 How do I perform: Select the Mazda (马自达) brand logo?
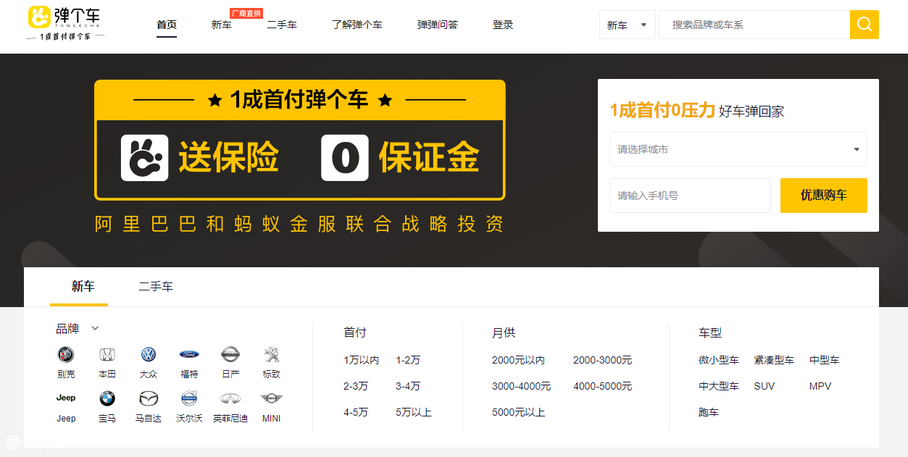pyautogui.click(x=148, y=398)
